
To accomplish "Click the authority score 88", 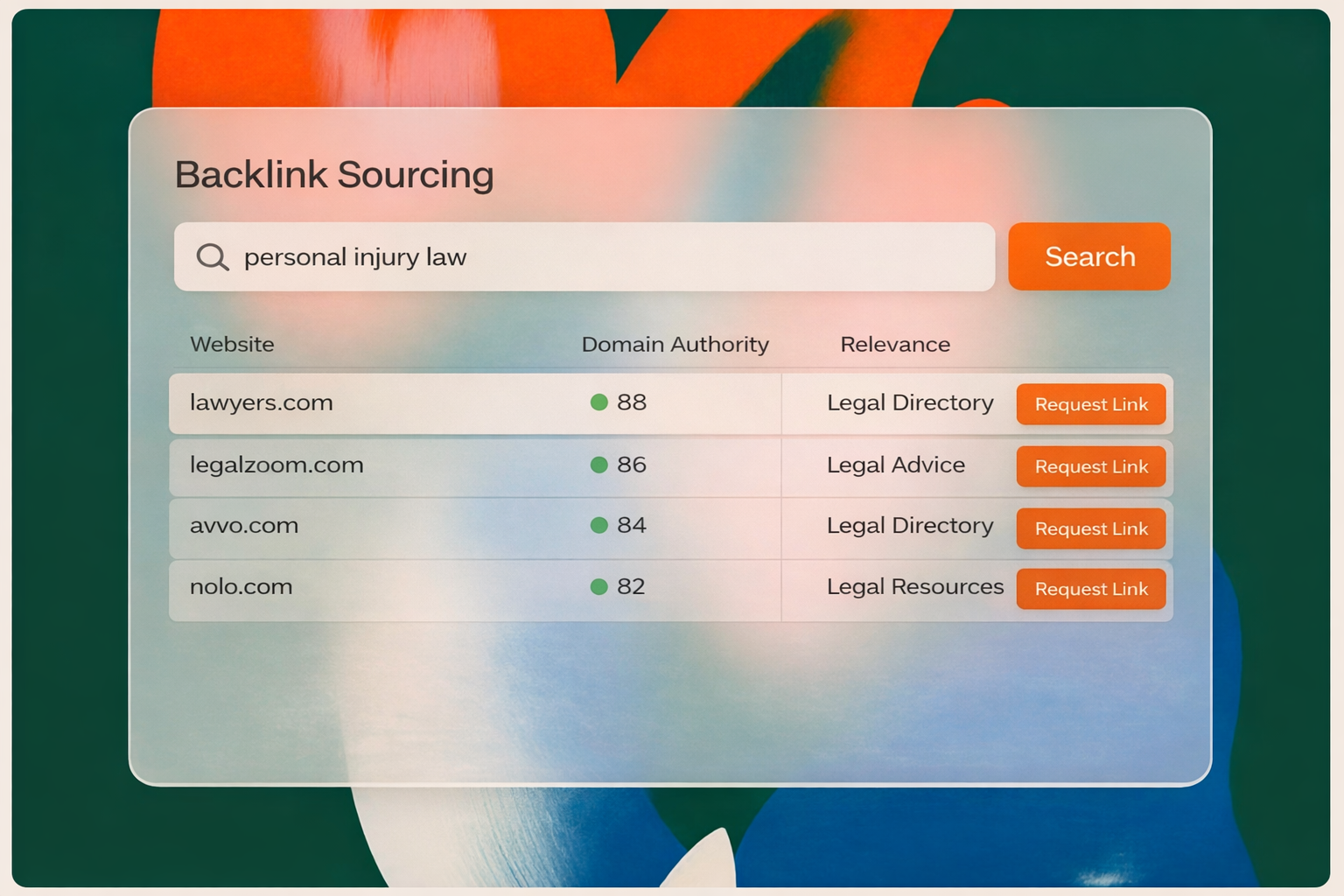I will [x=632, y=402].
